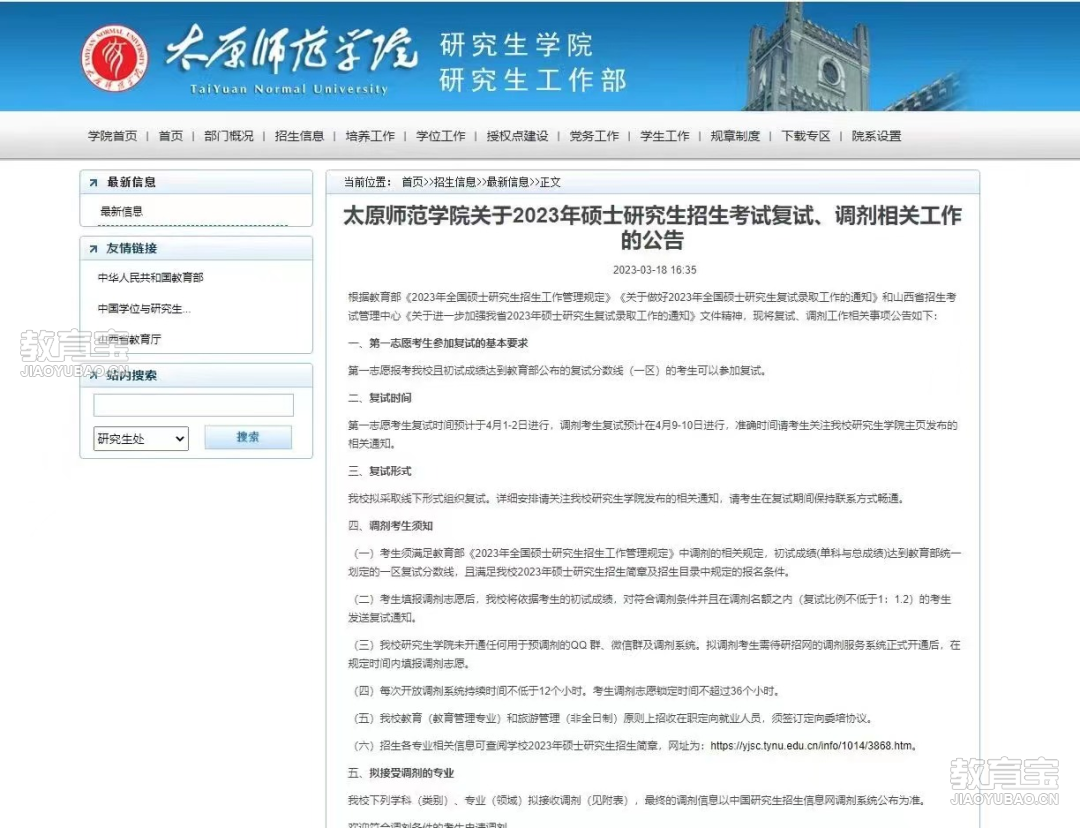Click the 研究生工作部 banner text
Screen dimensions: 1080x828
tap(532, 81)
